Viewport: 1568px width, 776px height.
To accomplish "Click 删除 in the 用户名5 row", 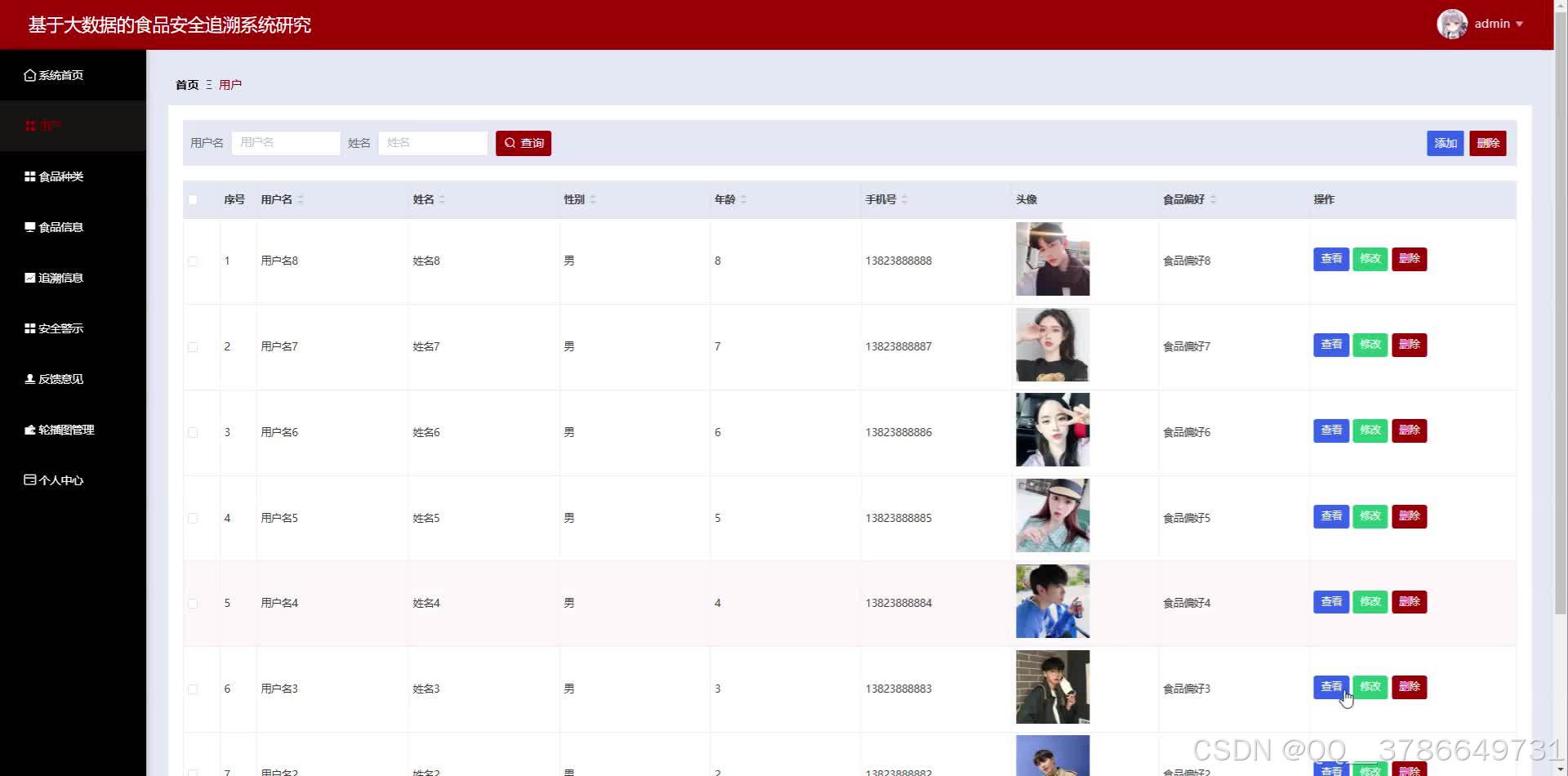I will [1410, 516].
